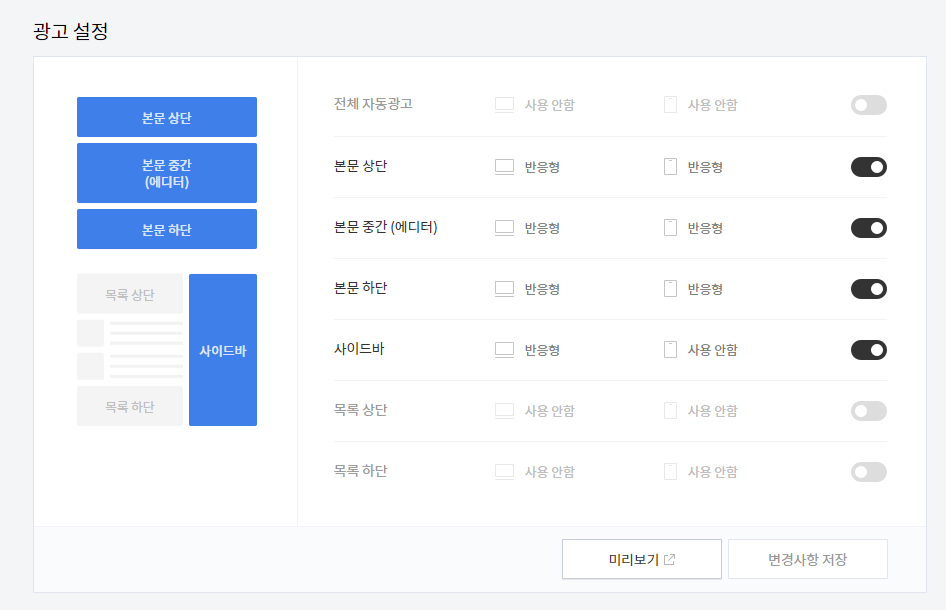
Task: Turn off the 사이드바 ad toggle
Action: [x=869, y=350]
